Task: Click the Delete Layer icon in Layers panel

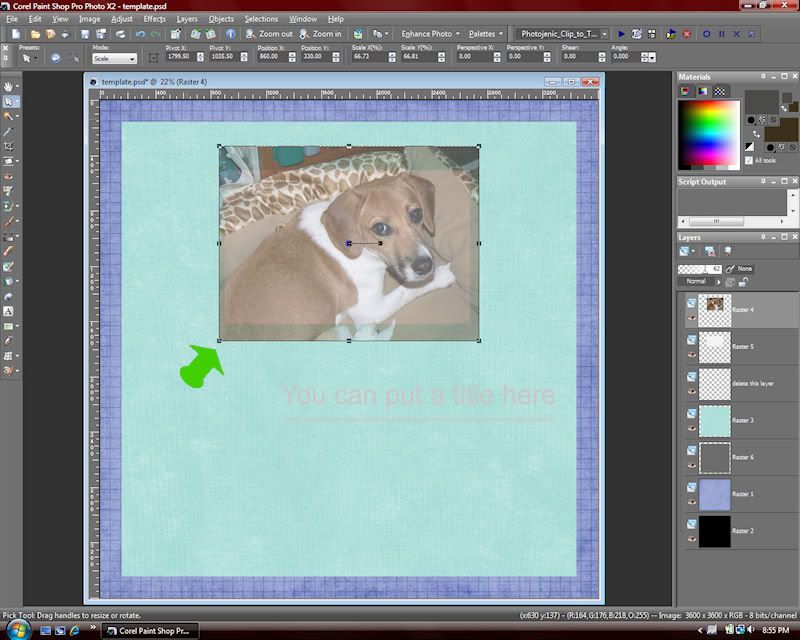Action: pos(710,251)
